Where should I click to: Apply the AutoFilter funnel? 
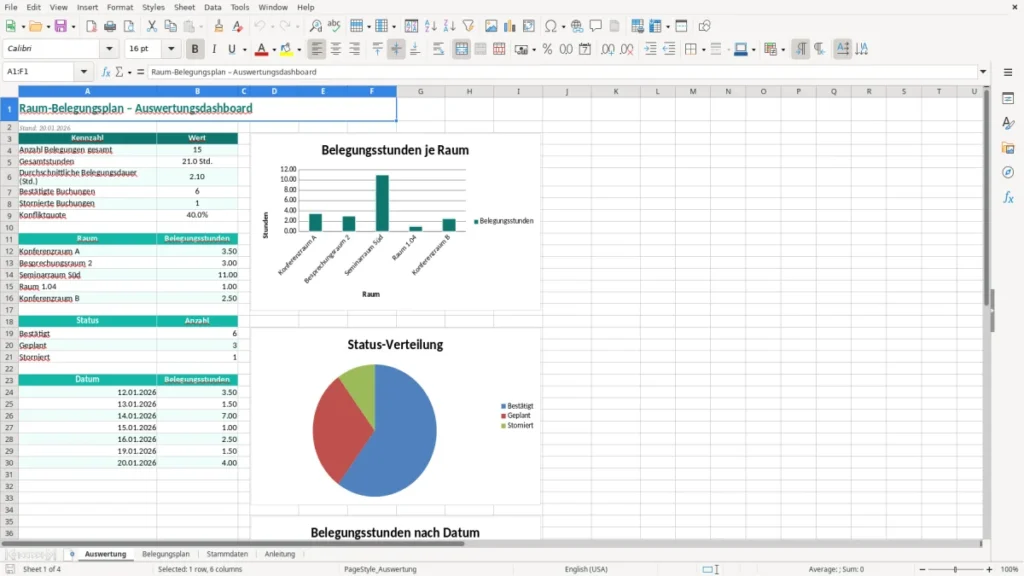point(468,26)
